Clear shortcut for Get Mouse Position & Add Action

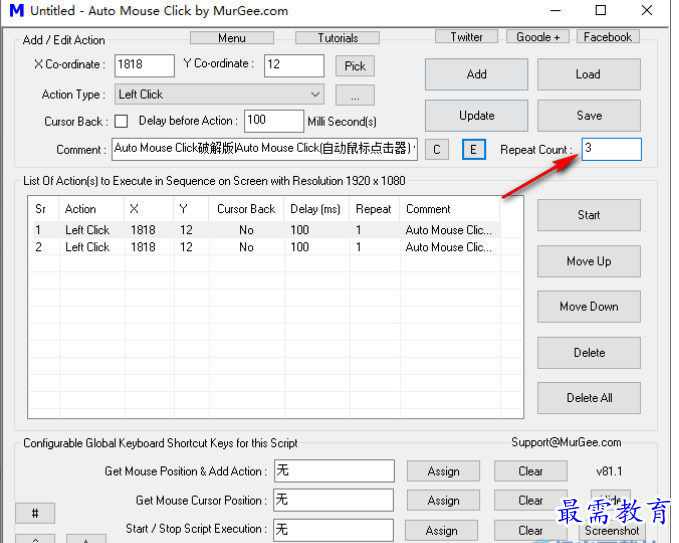[x=531, y=471]
